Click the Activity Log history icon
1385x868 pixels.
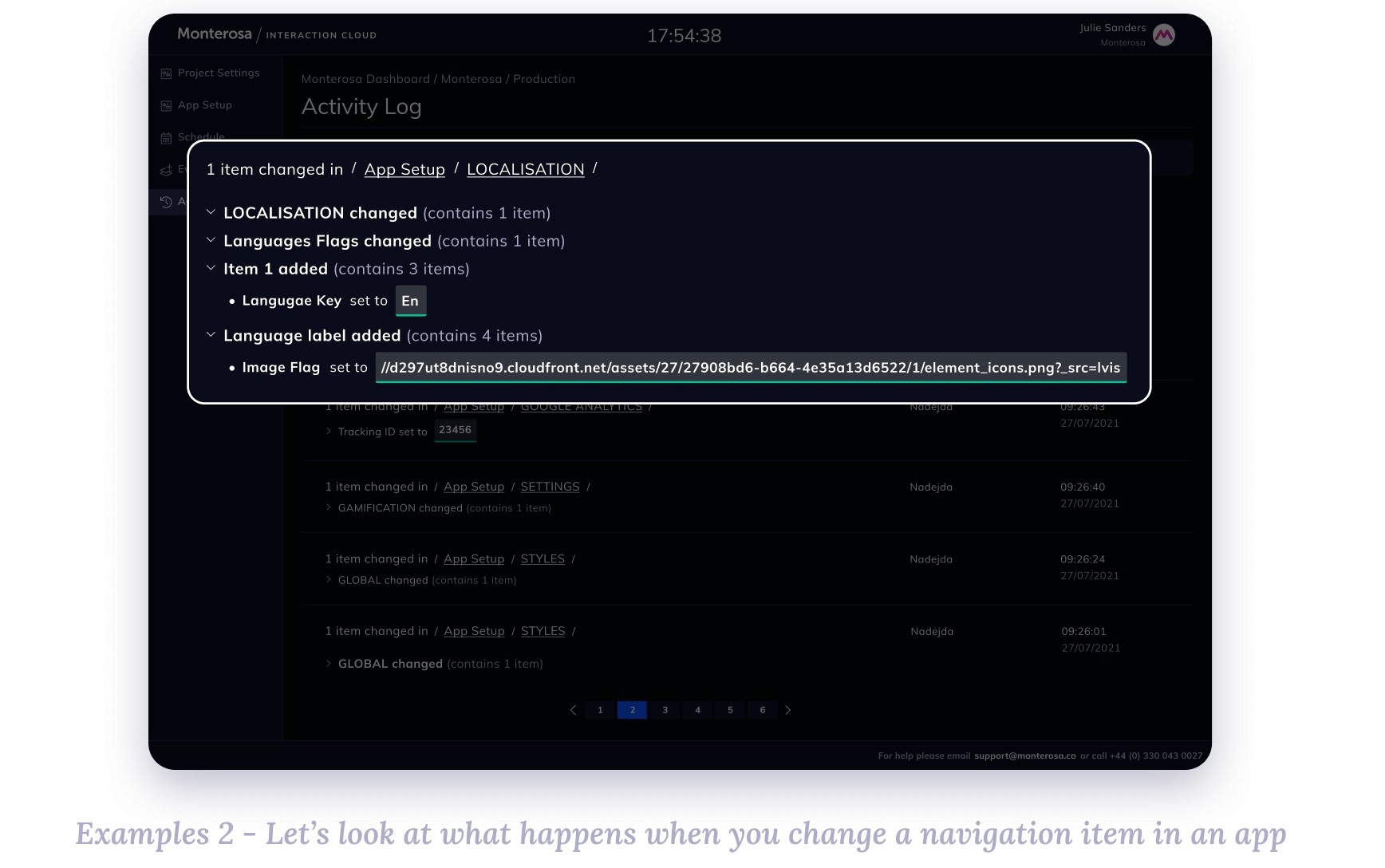(166, 202)
